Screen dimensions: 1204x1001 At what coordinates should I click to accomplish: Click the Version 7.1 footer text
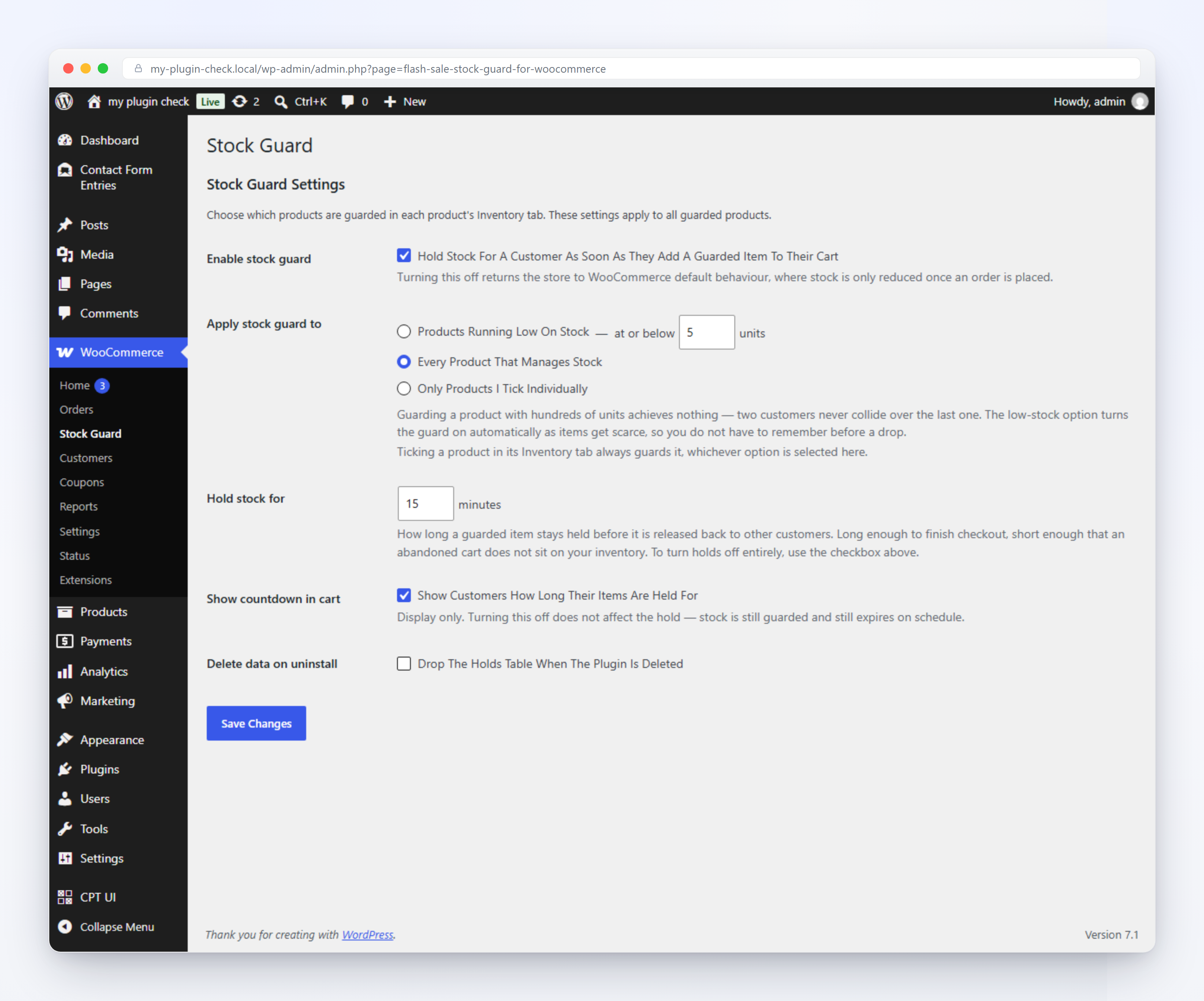[1111, 934]
